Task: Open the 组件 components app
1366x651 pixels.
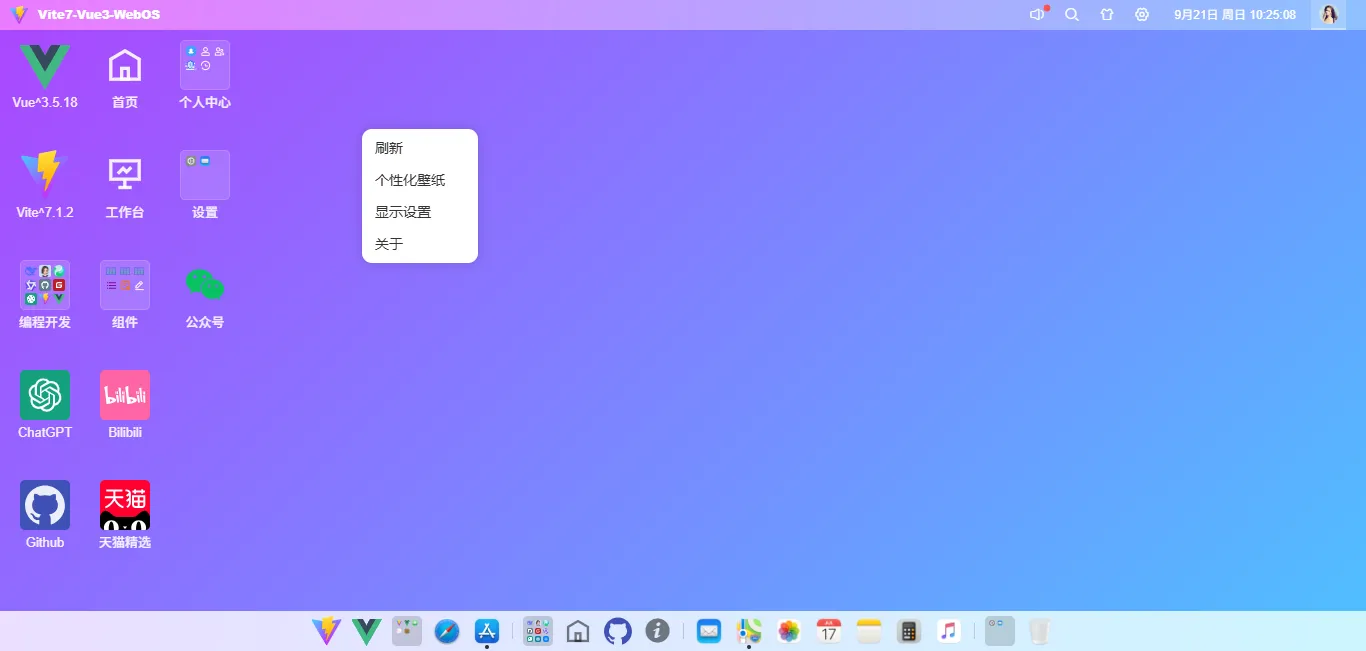Action: pos(124,285)
